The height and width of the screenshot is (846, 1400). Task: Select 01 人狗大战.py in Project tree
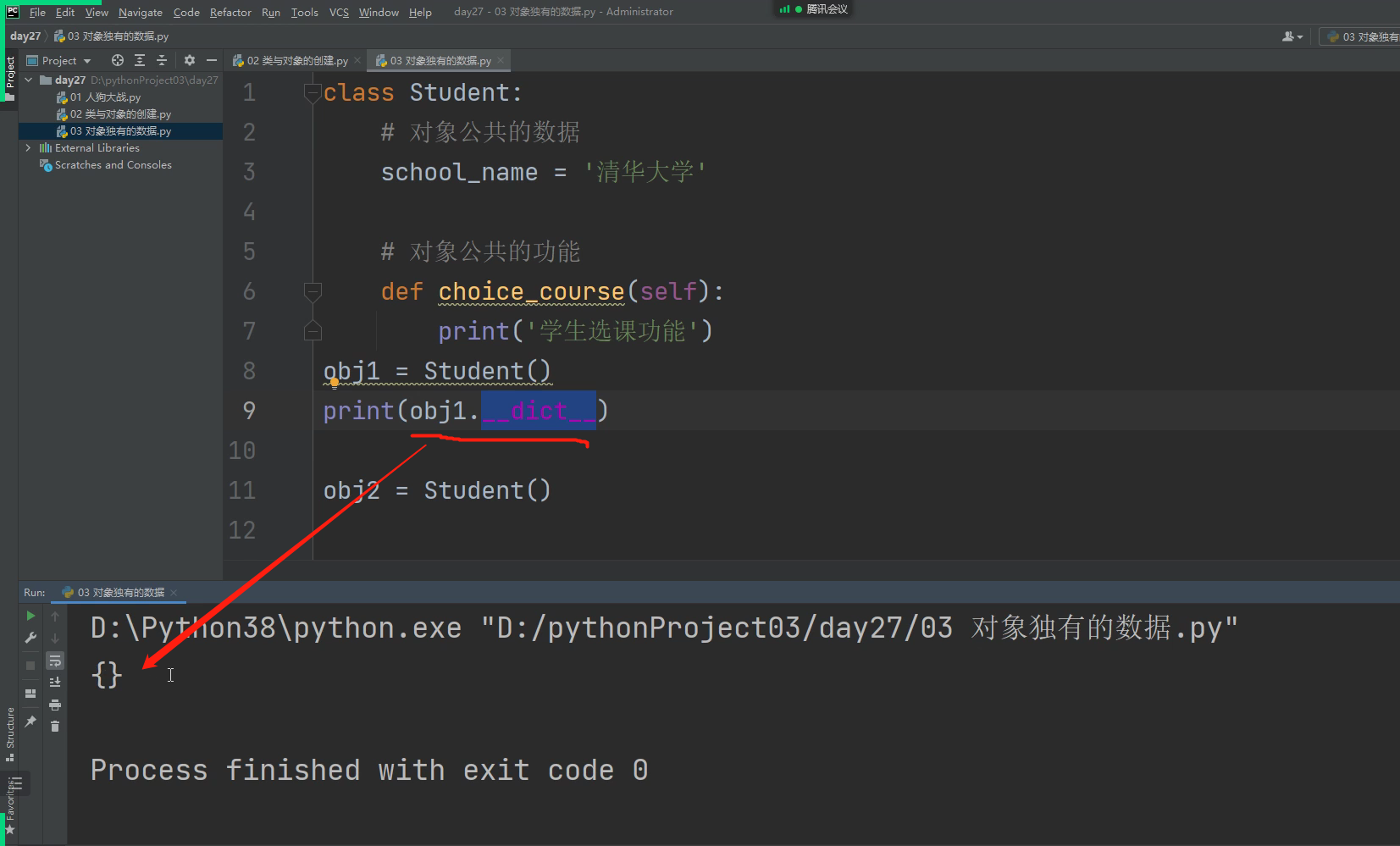click(x=98, y=97)
